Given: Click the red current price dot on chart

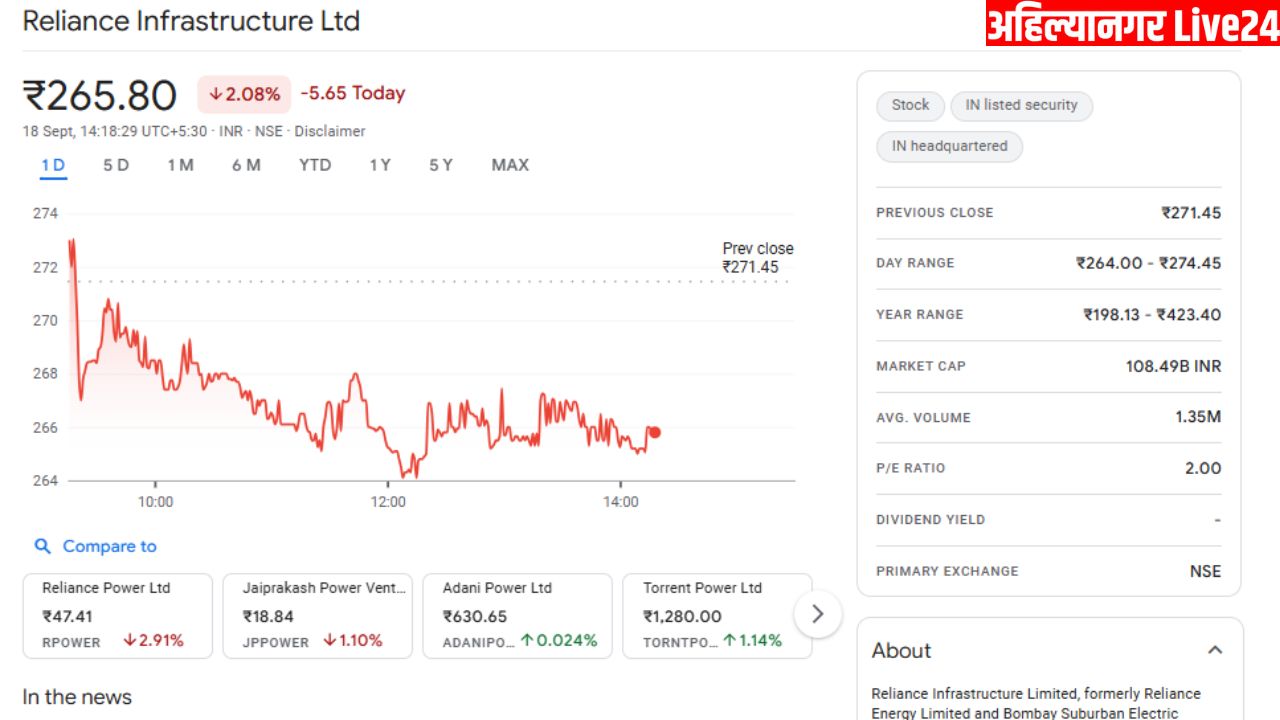Looking at the screenshot, I should tap(655, 432).
